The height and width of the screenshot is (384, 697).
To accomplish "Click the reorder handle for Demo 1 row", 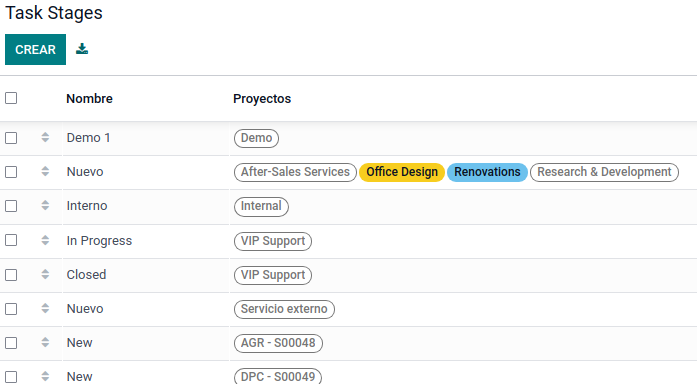I will coord(45,137).
